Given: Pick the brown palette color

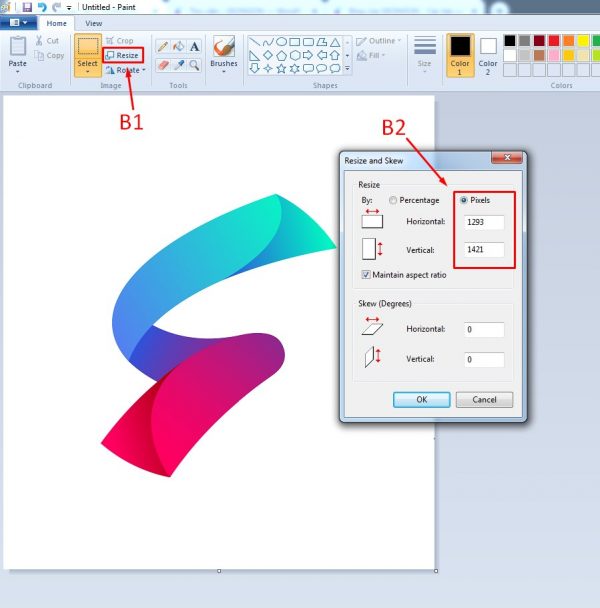Looking at the screenshot, I should pyautogui.click(x=539, y=55).
